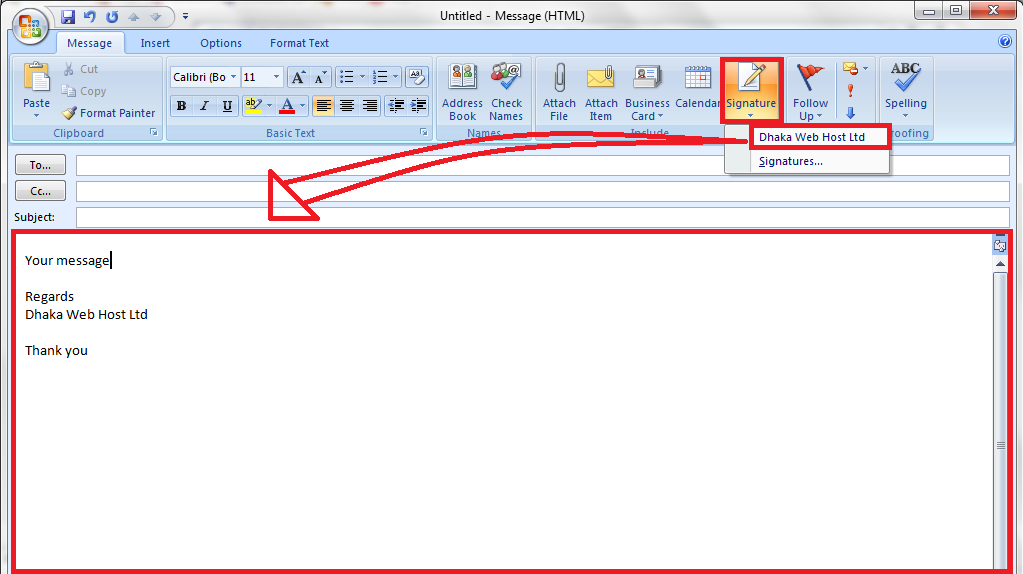Cut the selected text
This screenshot has width=1023, height=574.
pyautogui.click(x=81, y=69)
